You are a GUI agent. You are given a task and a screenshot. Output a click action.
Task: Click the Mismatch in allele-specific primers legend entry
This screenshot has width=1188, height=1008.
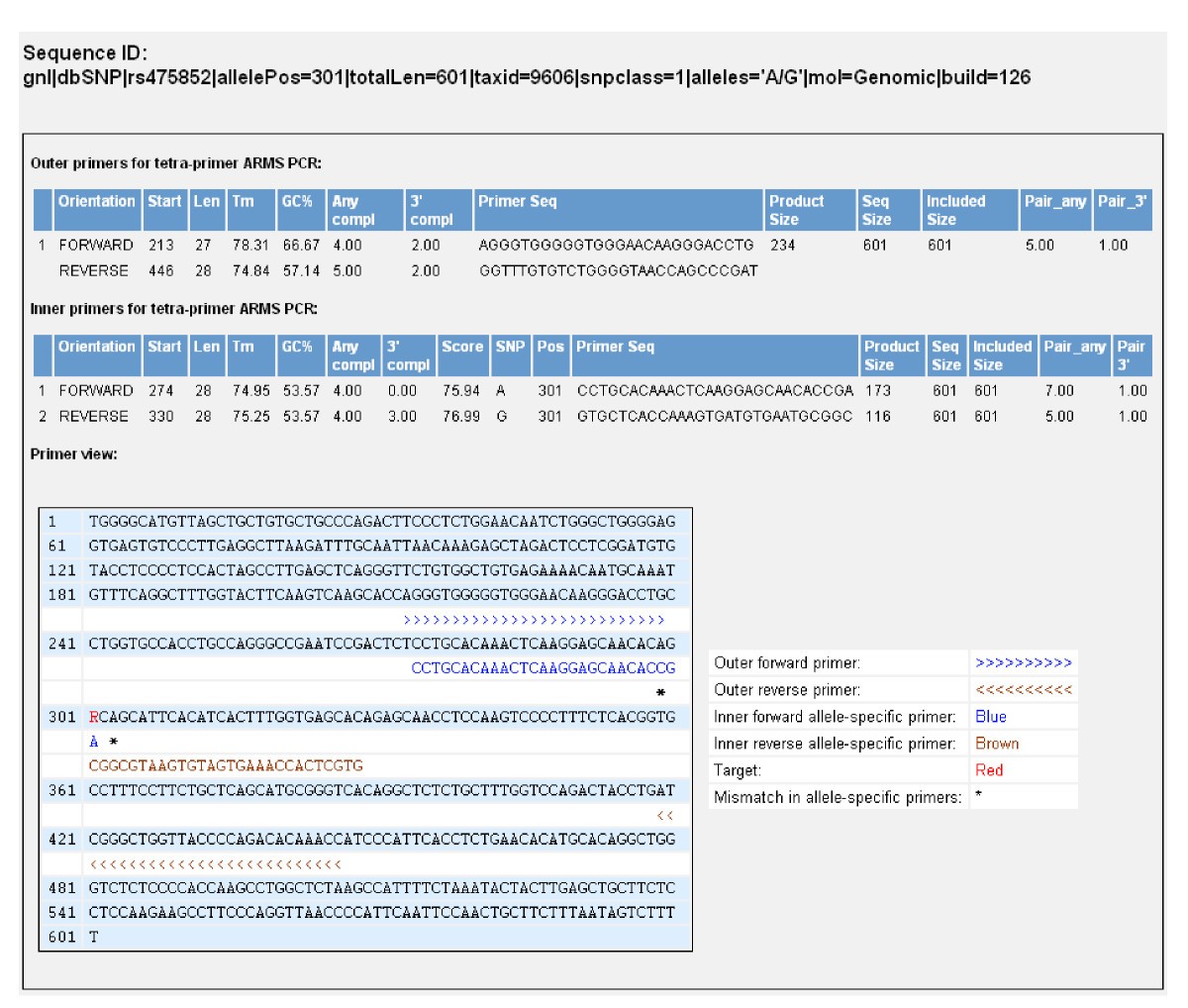pyautogui.click(x=838, y=797)
